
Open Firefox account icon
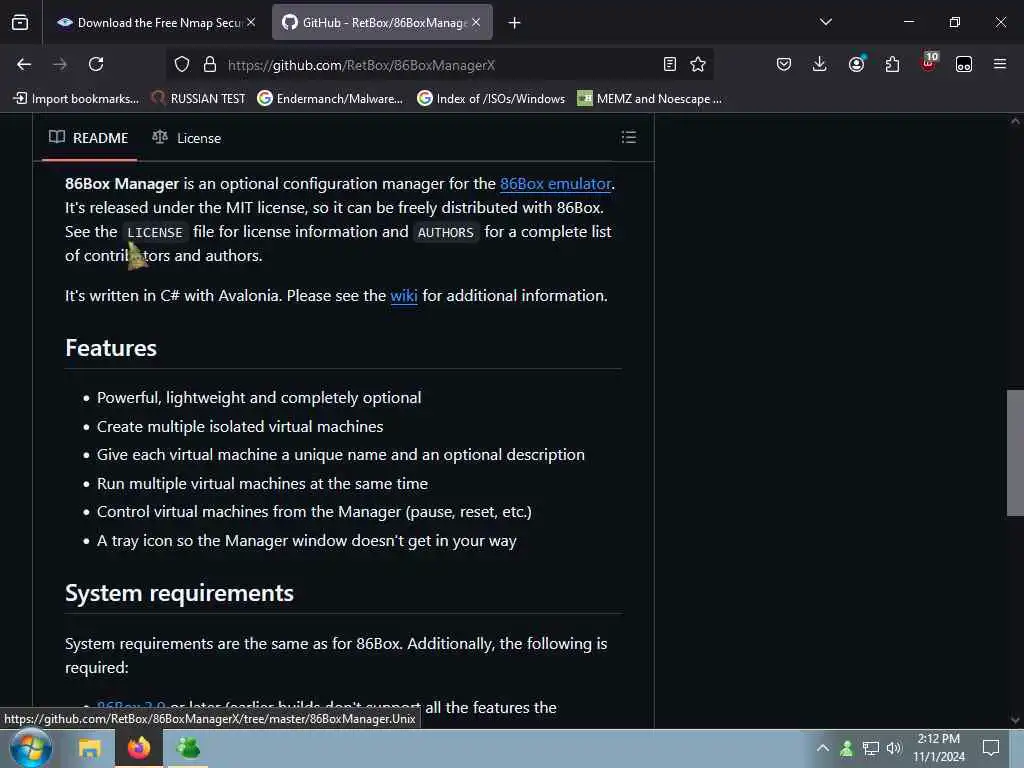point(856,64)
